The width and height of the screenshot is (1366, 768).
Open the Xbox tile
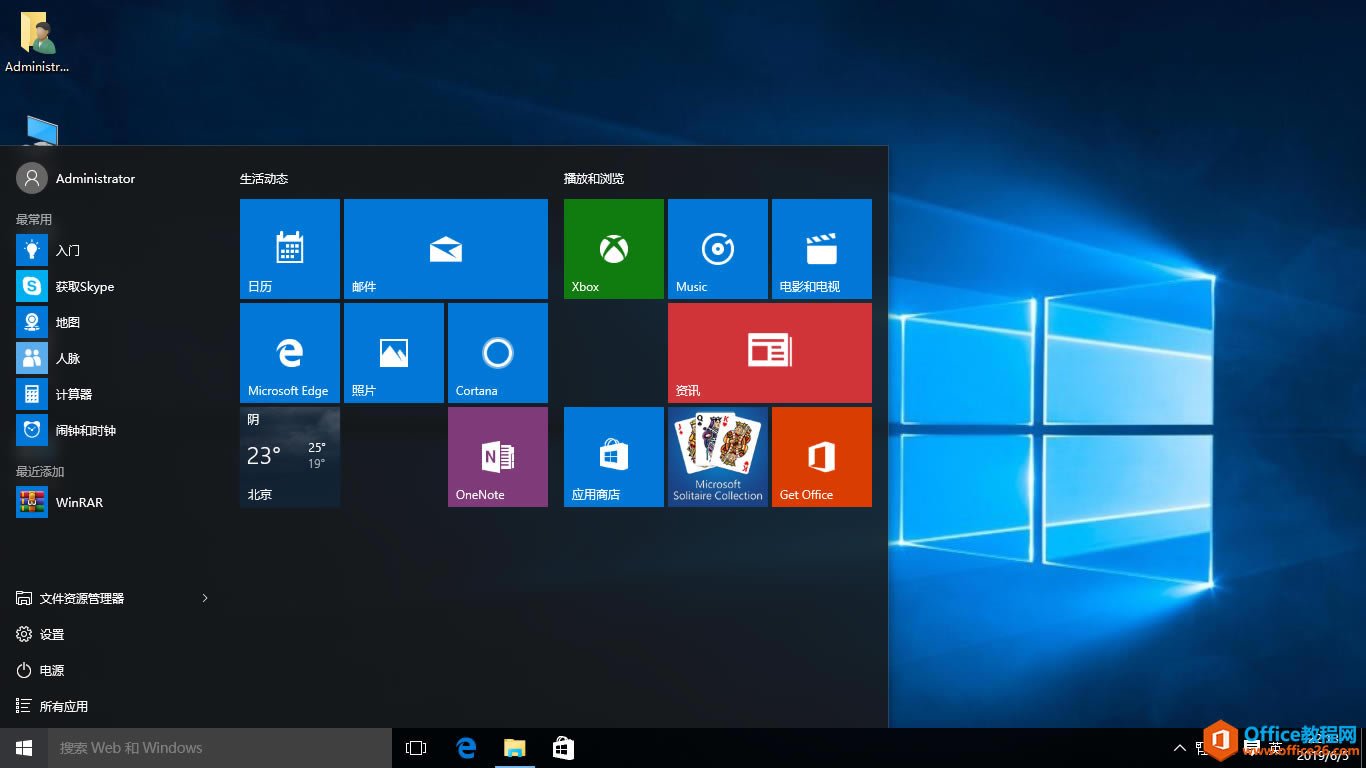pos(614,249)
